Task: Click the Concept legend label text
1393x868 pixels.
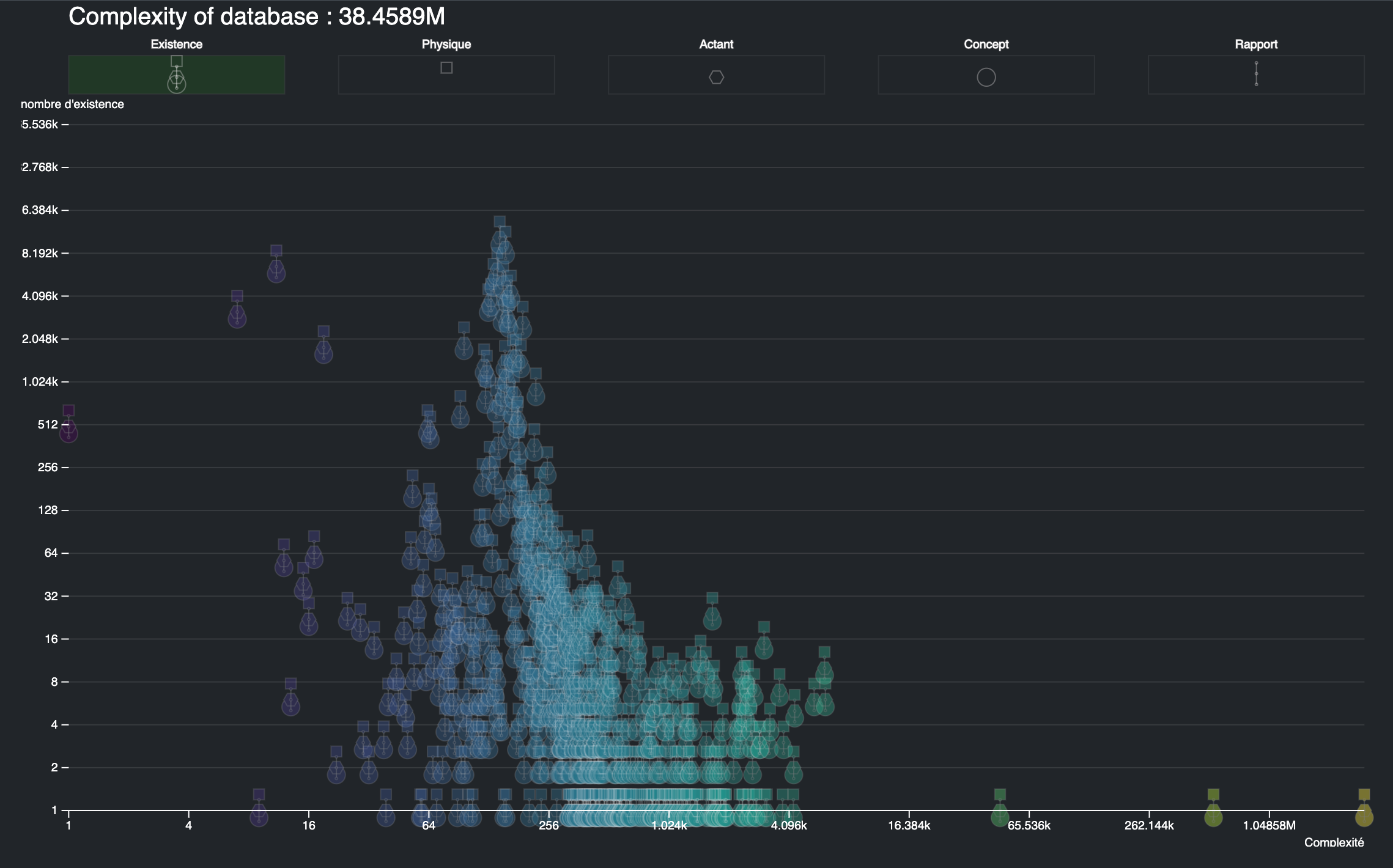Action: (x=986, y=44)
